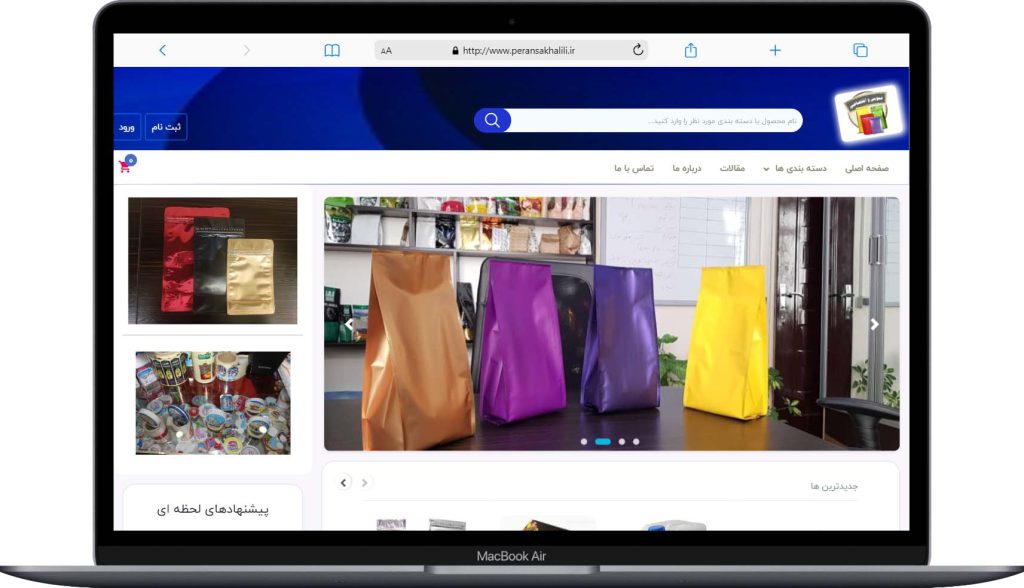1024x588 pixels.
Task: Click the store logo image
Action: (867, 114)
